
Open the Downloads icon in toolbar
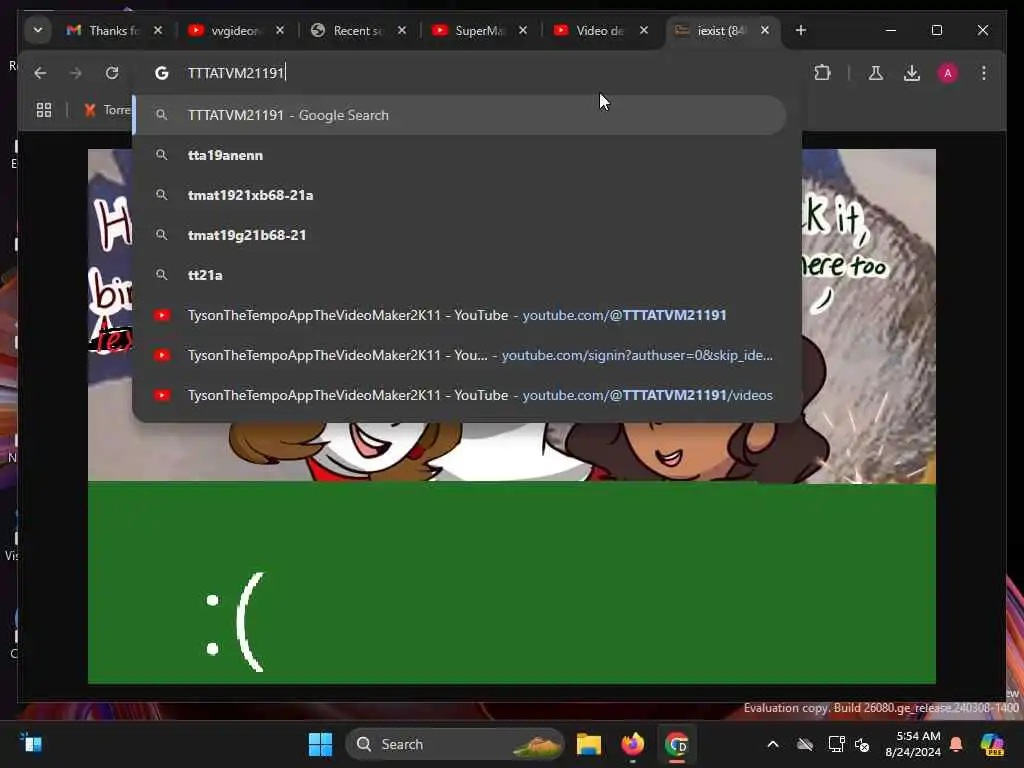point(912,73)
